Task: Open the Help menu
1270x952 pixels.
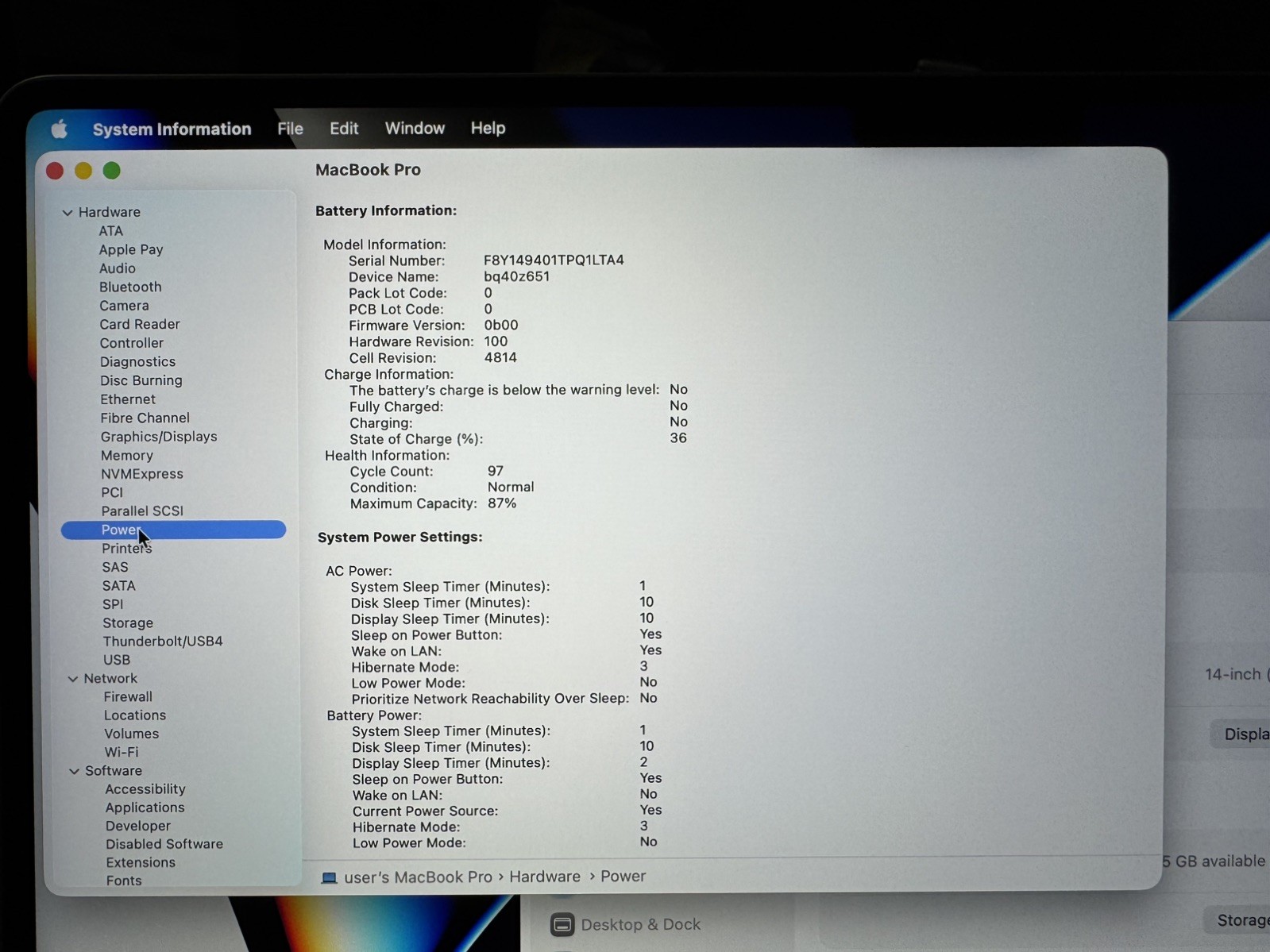Action: pyautogui.click(x=488, y=128)
